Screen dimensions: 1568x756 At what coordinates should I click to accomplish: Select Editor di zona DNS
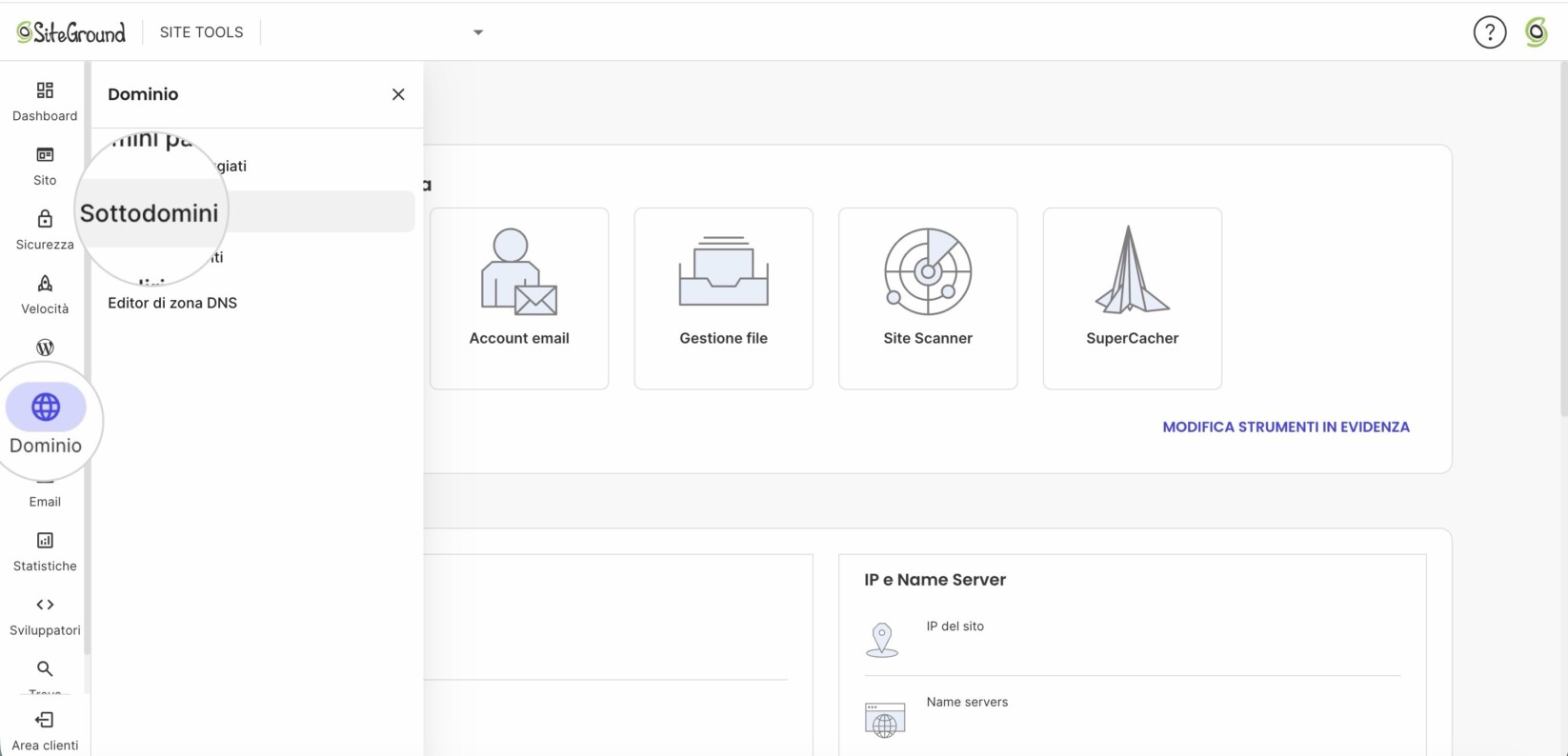[172, 303]
